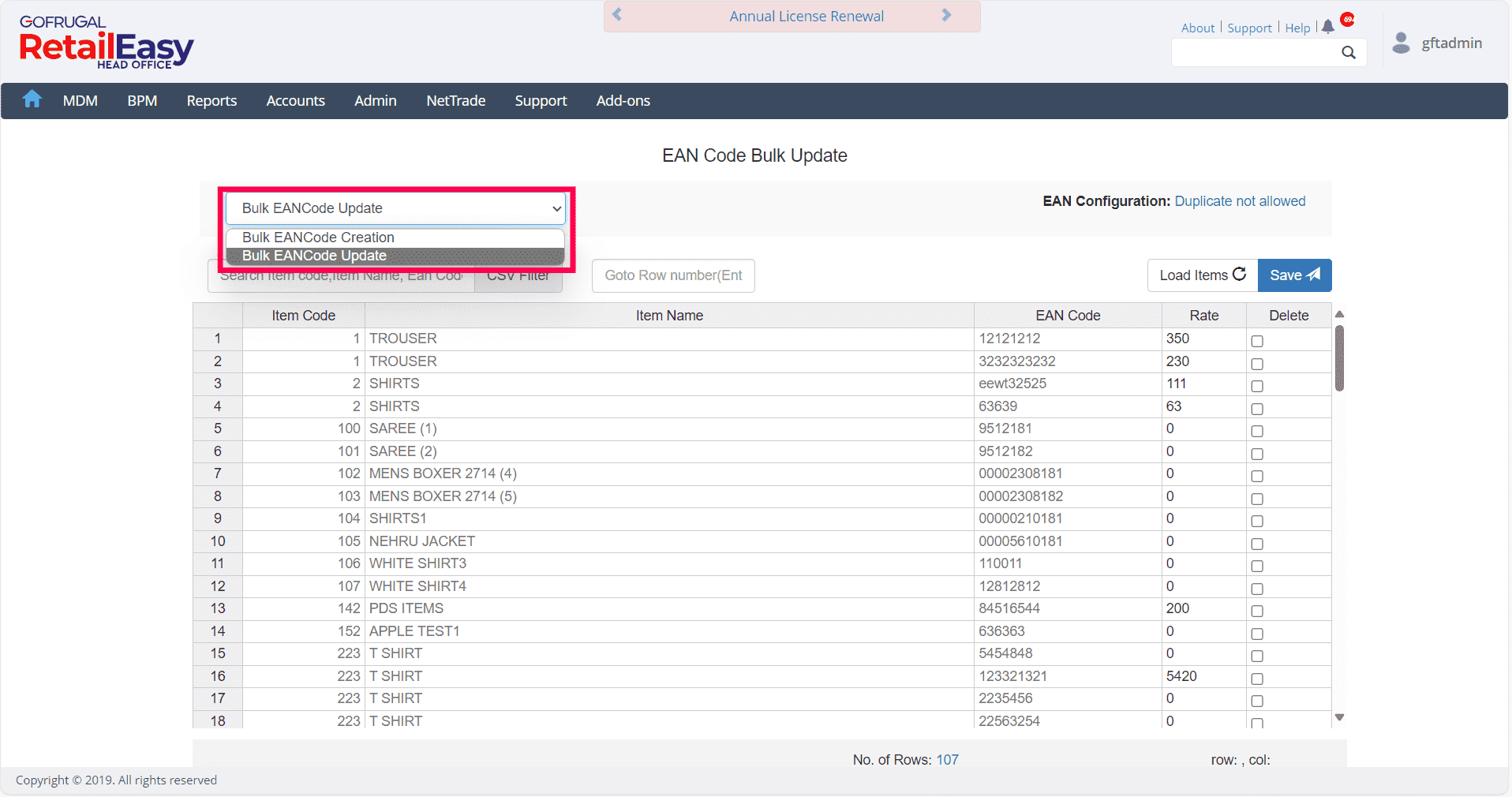Click EAN code cell 2235456
Screen dimensions: 1512x797
[1068, 698]
